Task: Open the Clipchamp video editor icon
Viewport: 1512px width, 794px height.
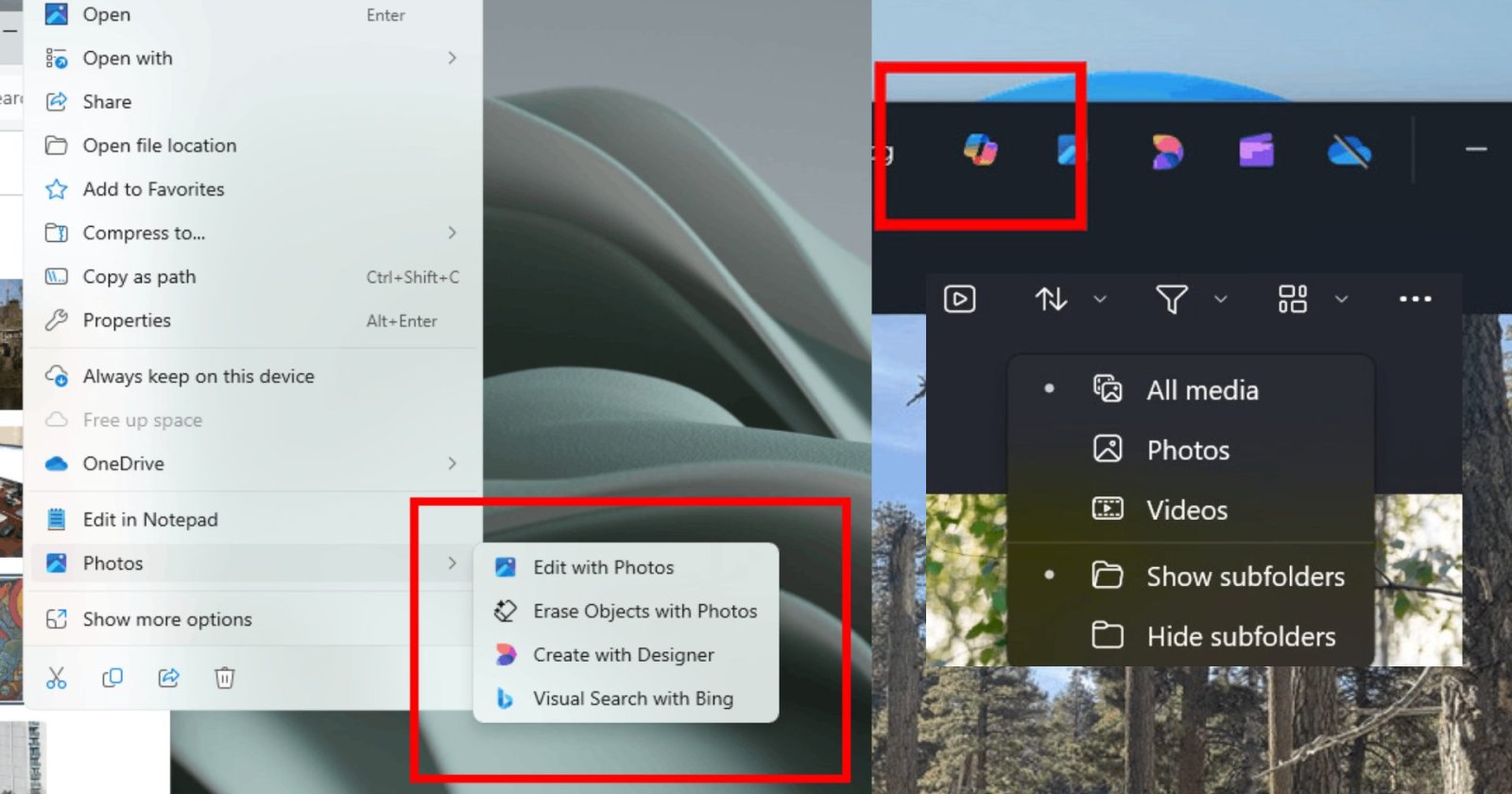Action: click(1256, 150)
